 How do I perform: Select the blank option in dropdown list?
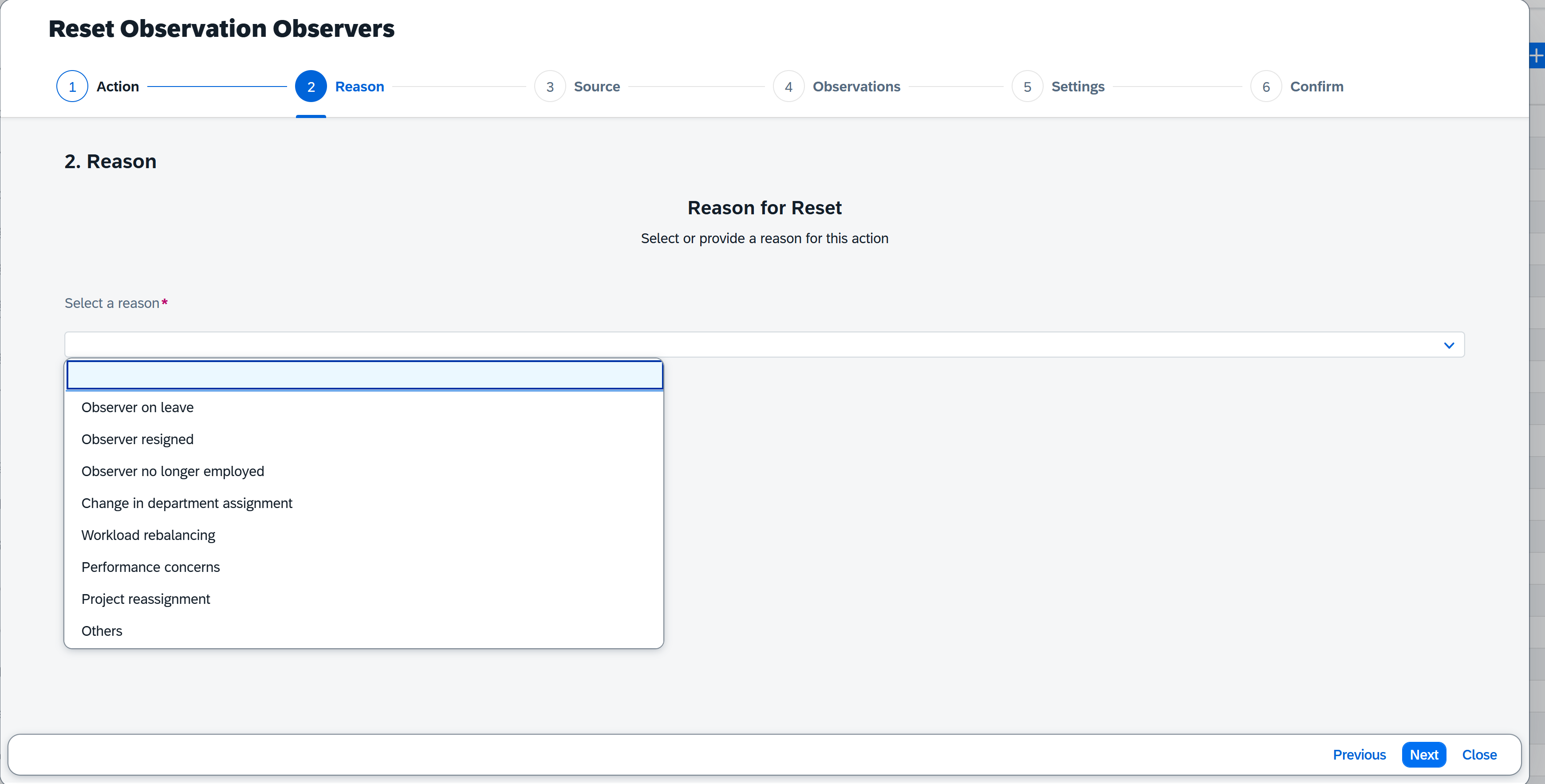364,375
